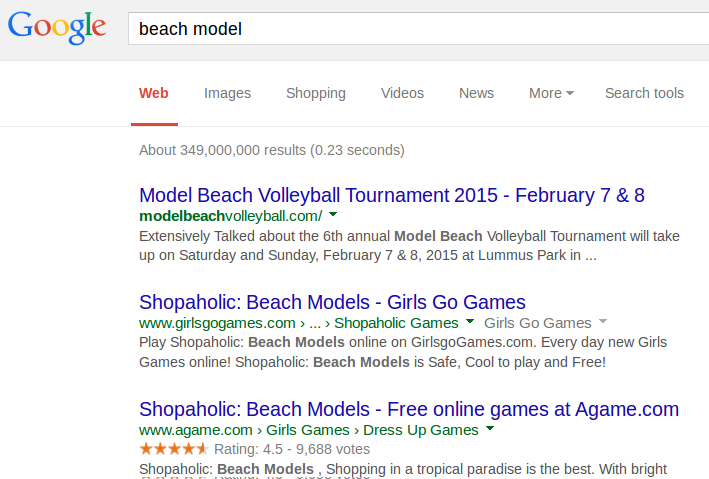Expand the More dropdown menu
This screenshot has width=709, height=479.
pyautogui.click(x=551, y=93)
